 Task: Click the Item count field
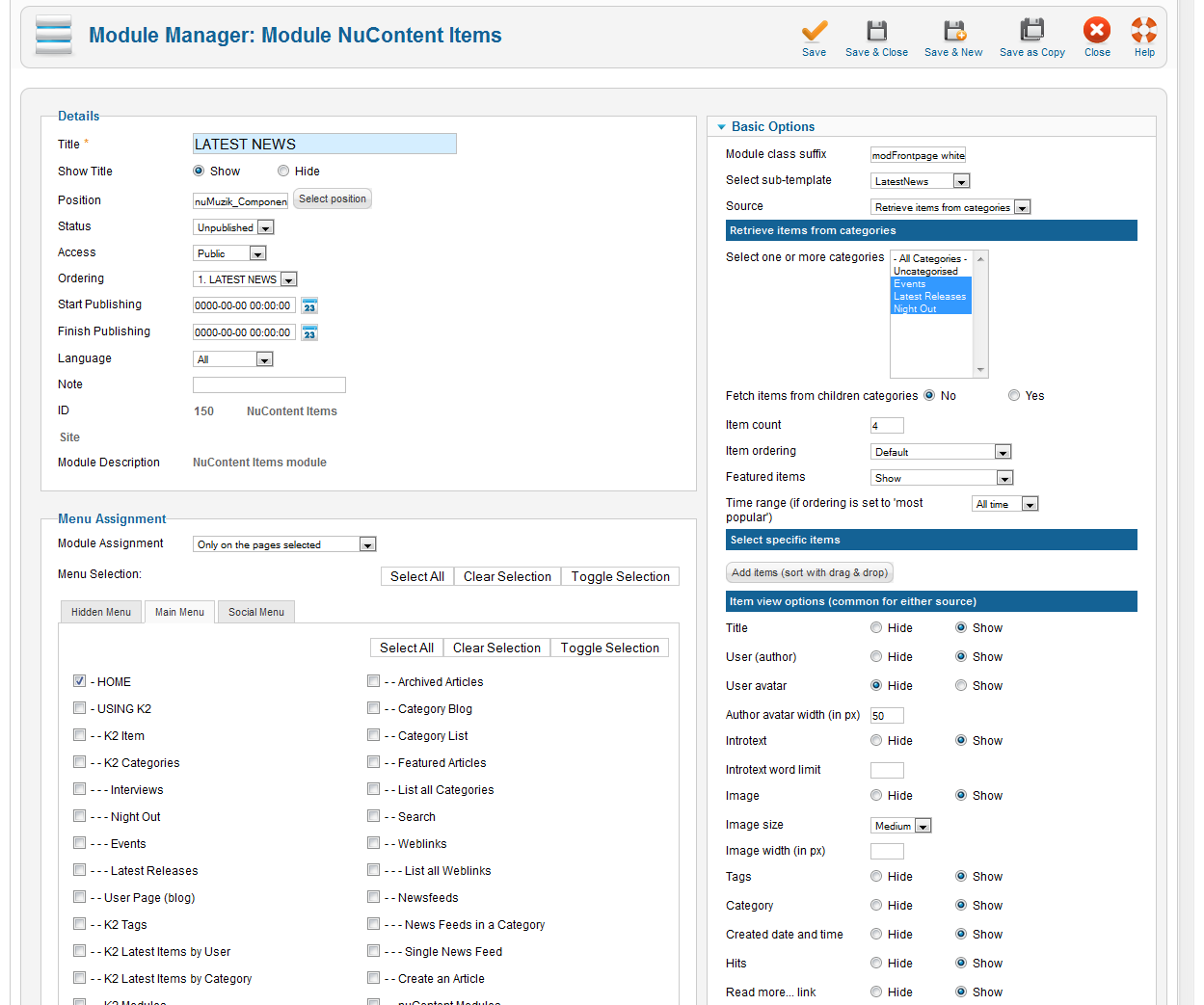tap(887, 426)
